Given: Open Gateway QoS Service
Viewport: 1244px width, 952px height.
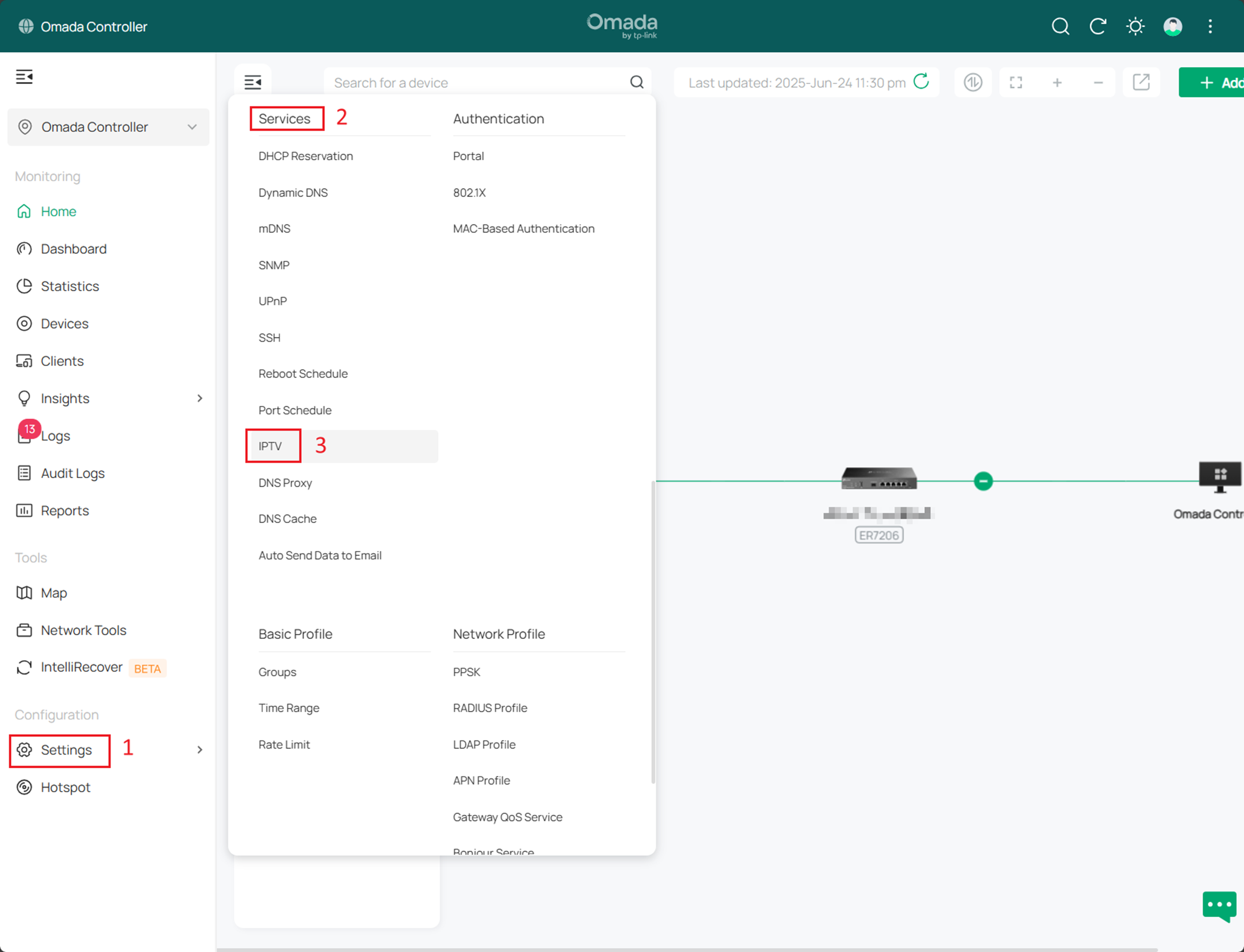Looking at the screenshot, I should pos(507,817).
